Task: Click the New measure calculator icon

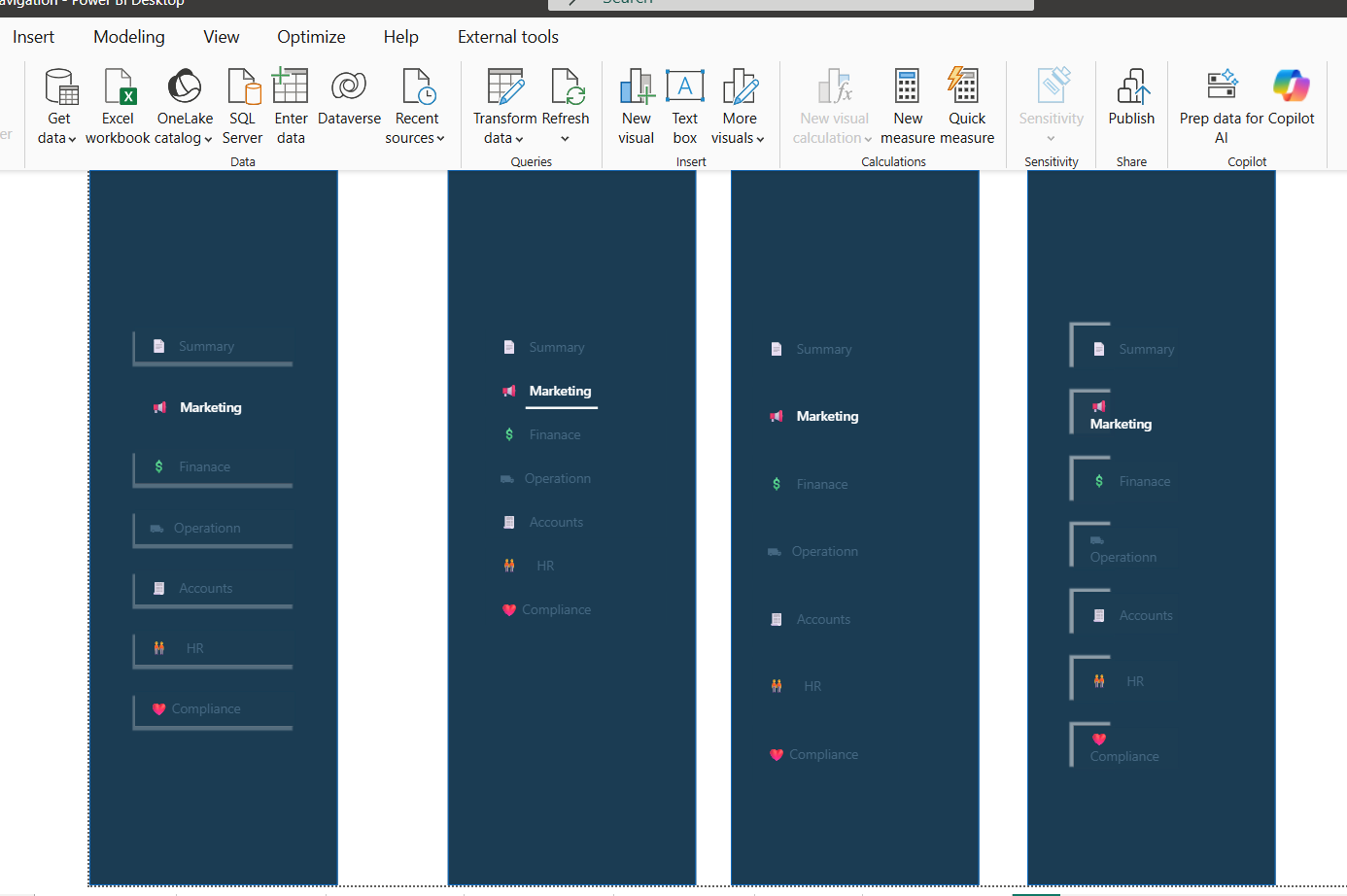Action: click(x=907, y=86)
